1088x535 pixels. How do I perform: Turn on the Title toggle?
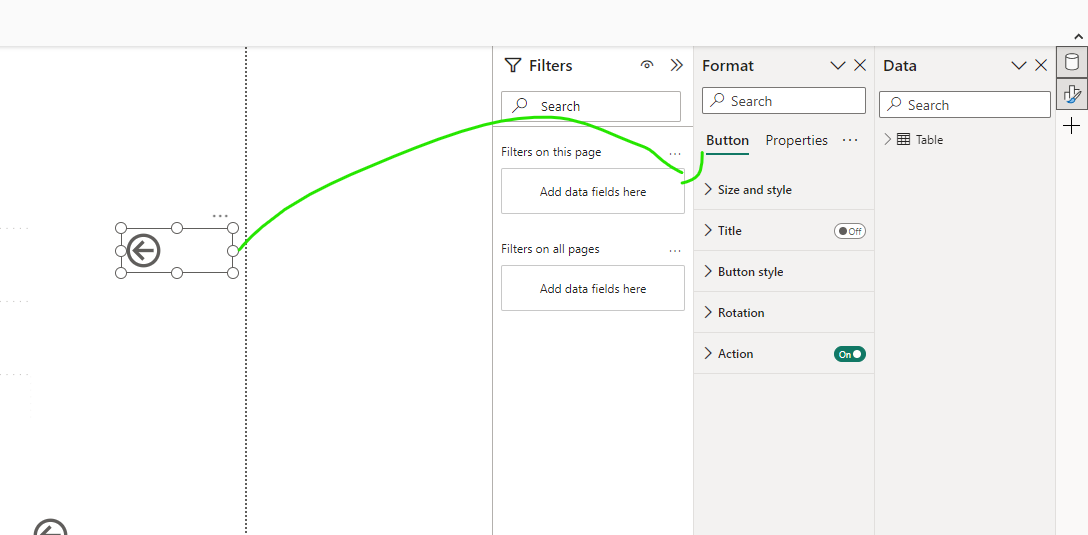click(x=850, y=231)
